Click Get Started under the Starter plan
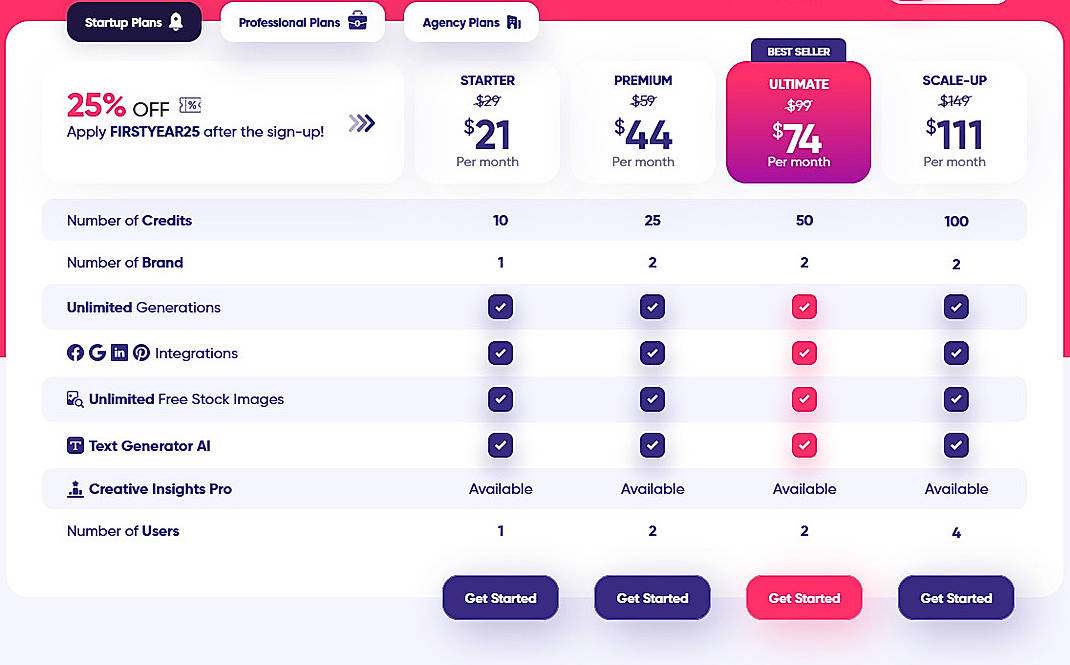Image resolution: width=1070 pixels, height=665 pixels. coord(500,597)
